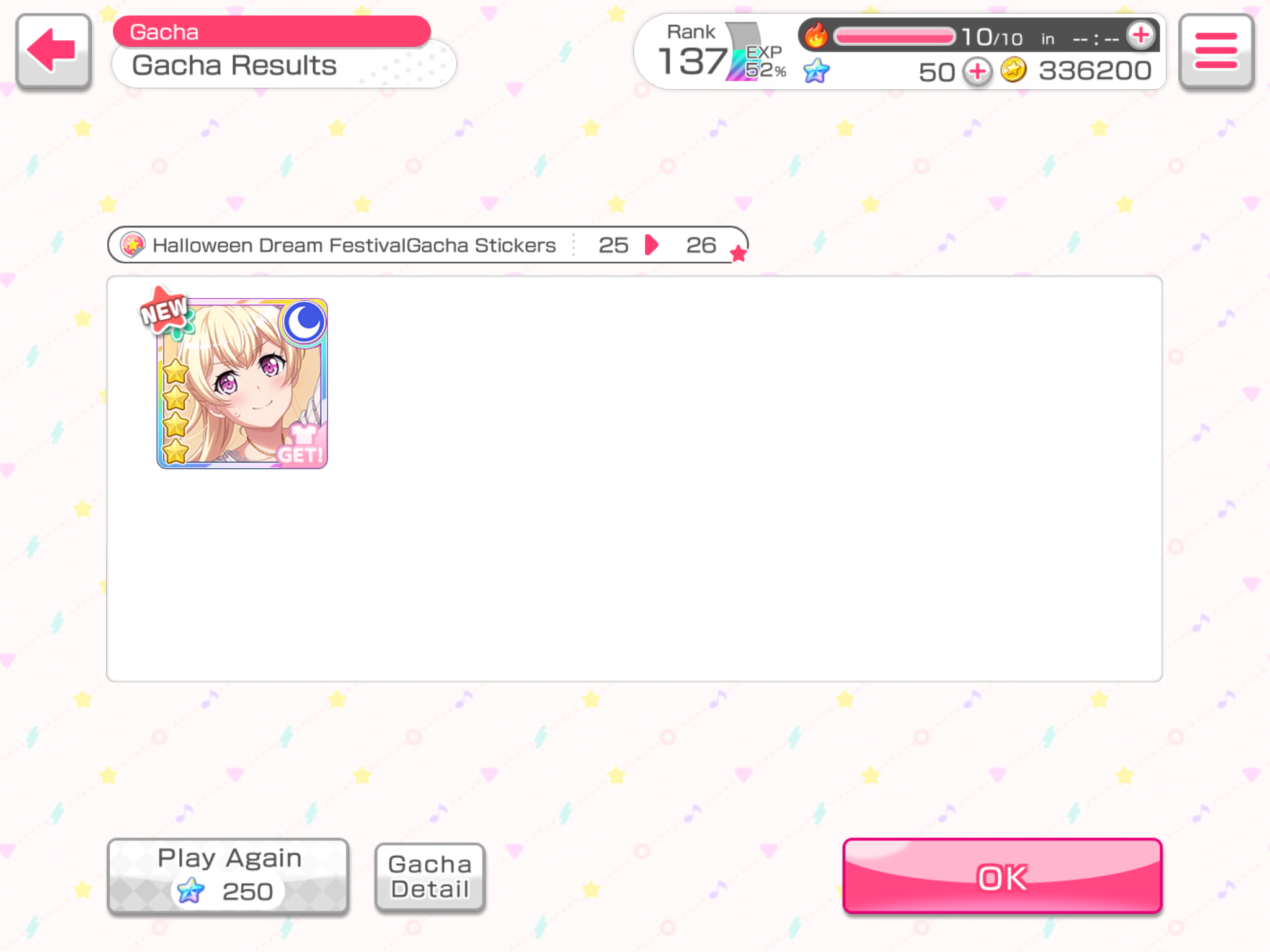1270x952 pixels.
Task: Tap the flame boost icon
Action: pyautogui.click(x=815, y=35)
